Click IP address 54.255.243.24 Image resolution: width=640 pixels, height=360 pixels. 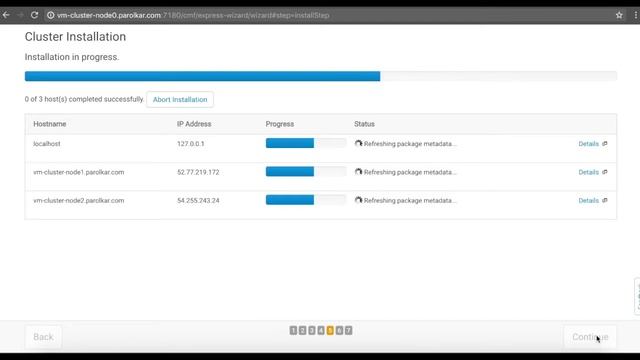[198, 200]
